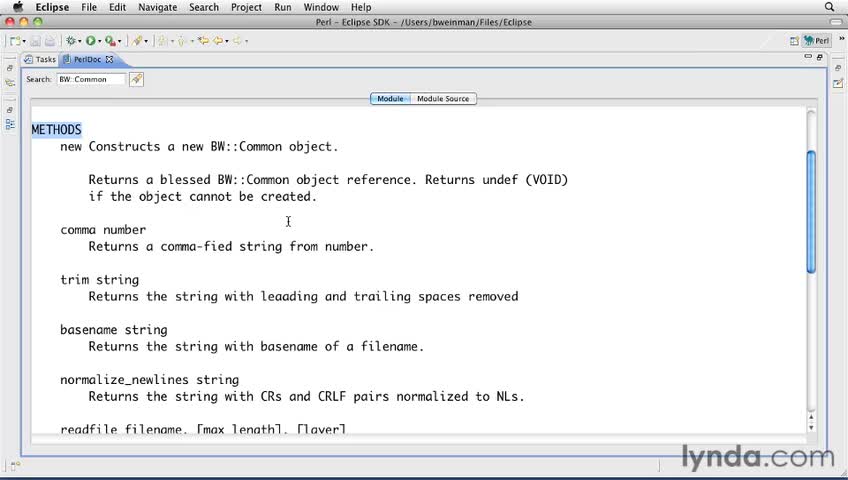Open the Run dropdown arrow

100,41
